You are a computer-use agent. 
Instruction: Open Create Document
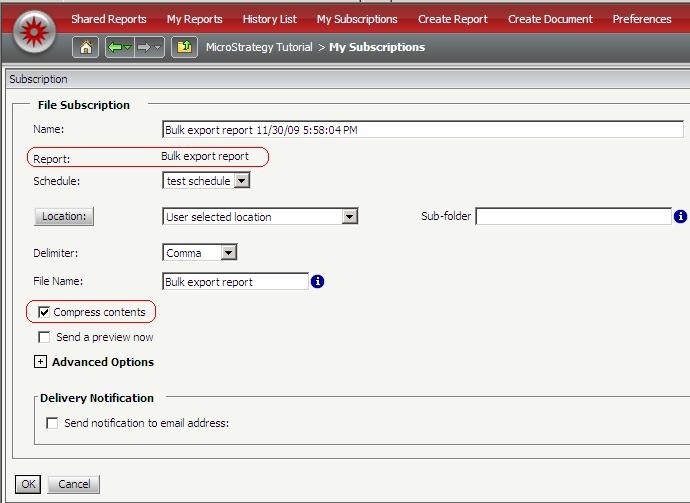[550, 19]
